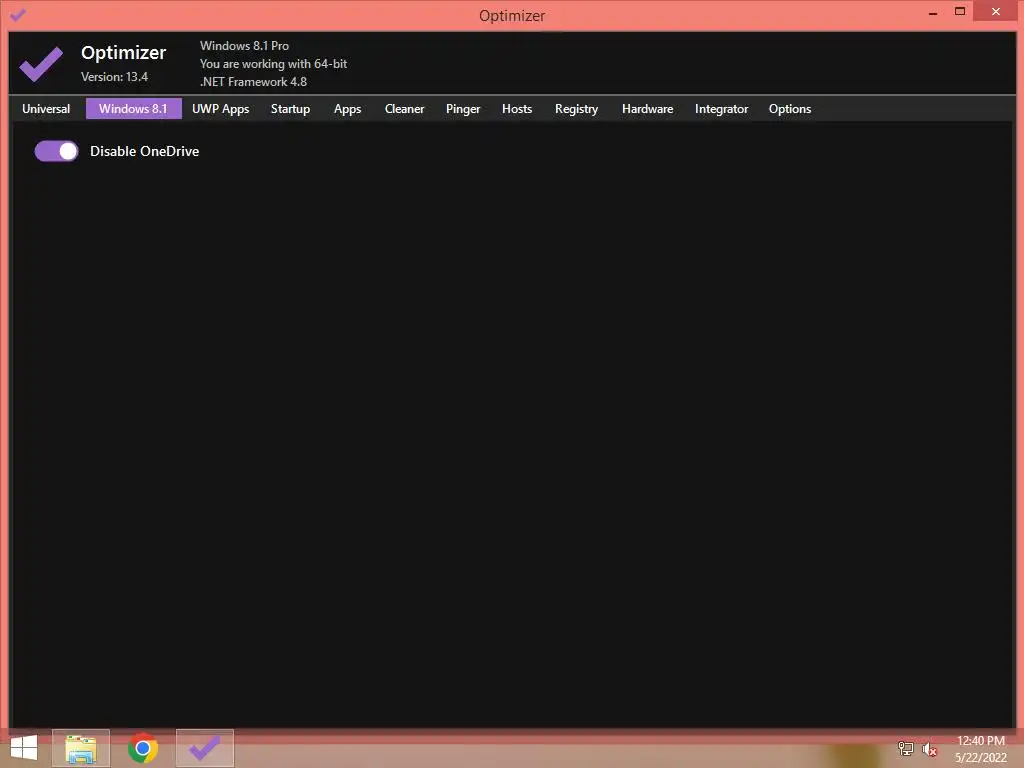Image resolution: width=1024 pixels, height=768 pixels.
Task: Click the 'Optimizer' heading in the header
Action: click(x=123, y=52)
